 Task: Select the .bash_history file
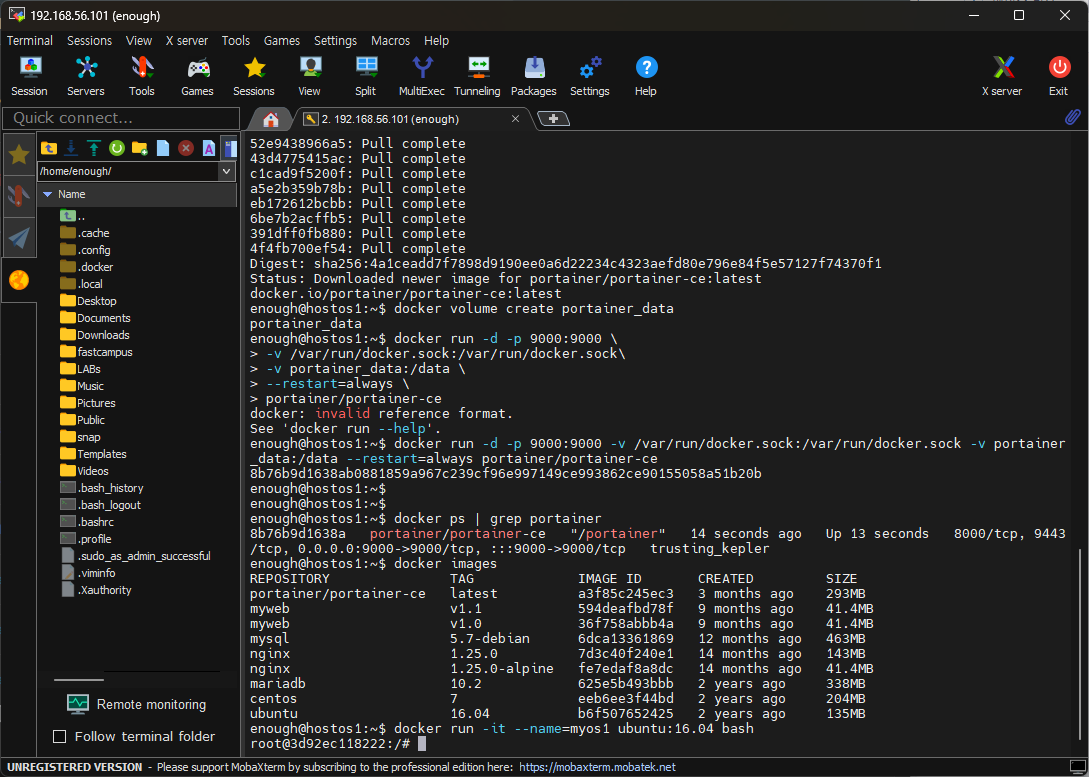[101, 488]
